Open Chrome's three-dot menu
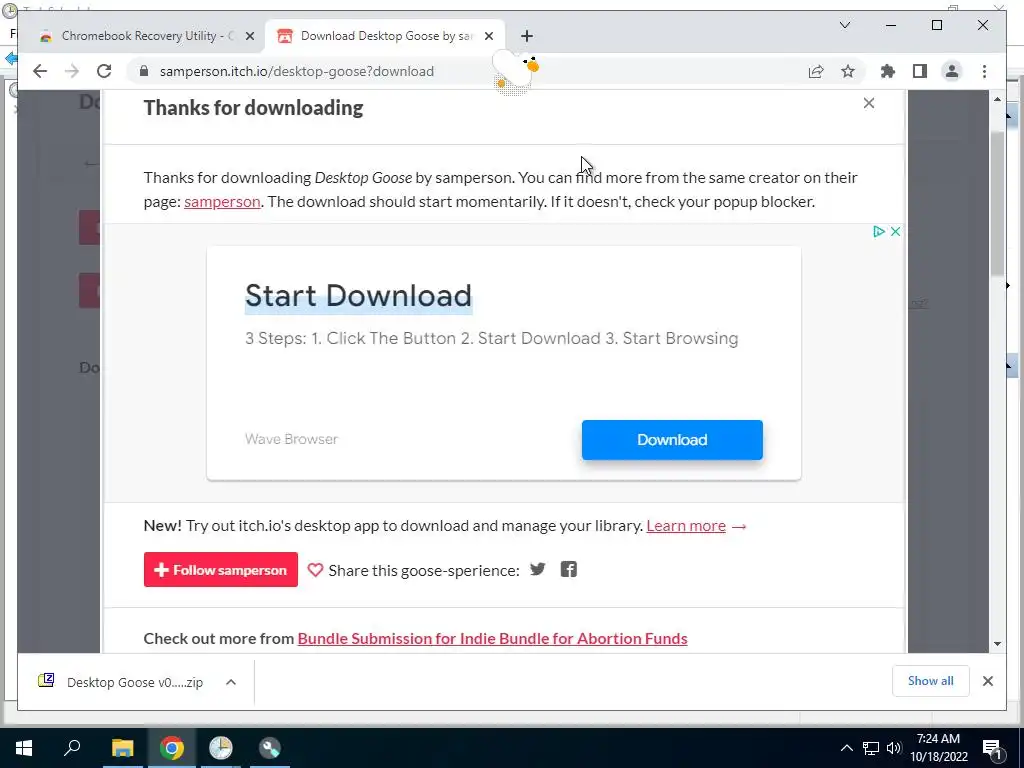This screenshot has height=768, width=1024. (984, 71)
